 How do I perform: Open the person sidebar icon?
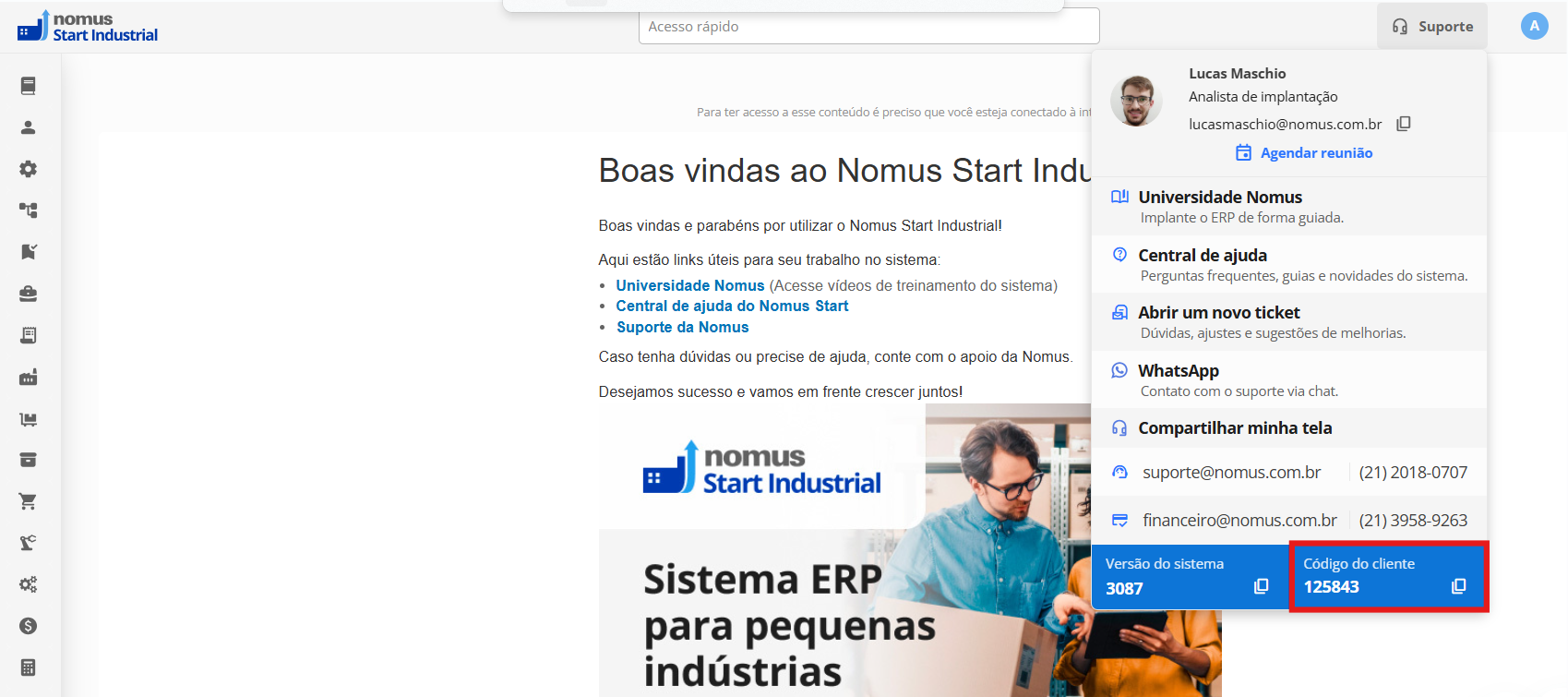click(x=29, y=127)
